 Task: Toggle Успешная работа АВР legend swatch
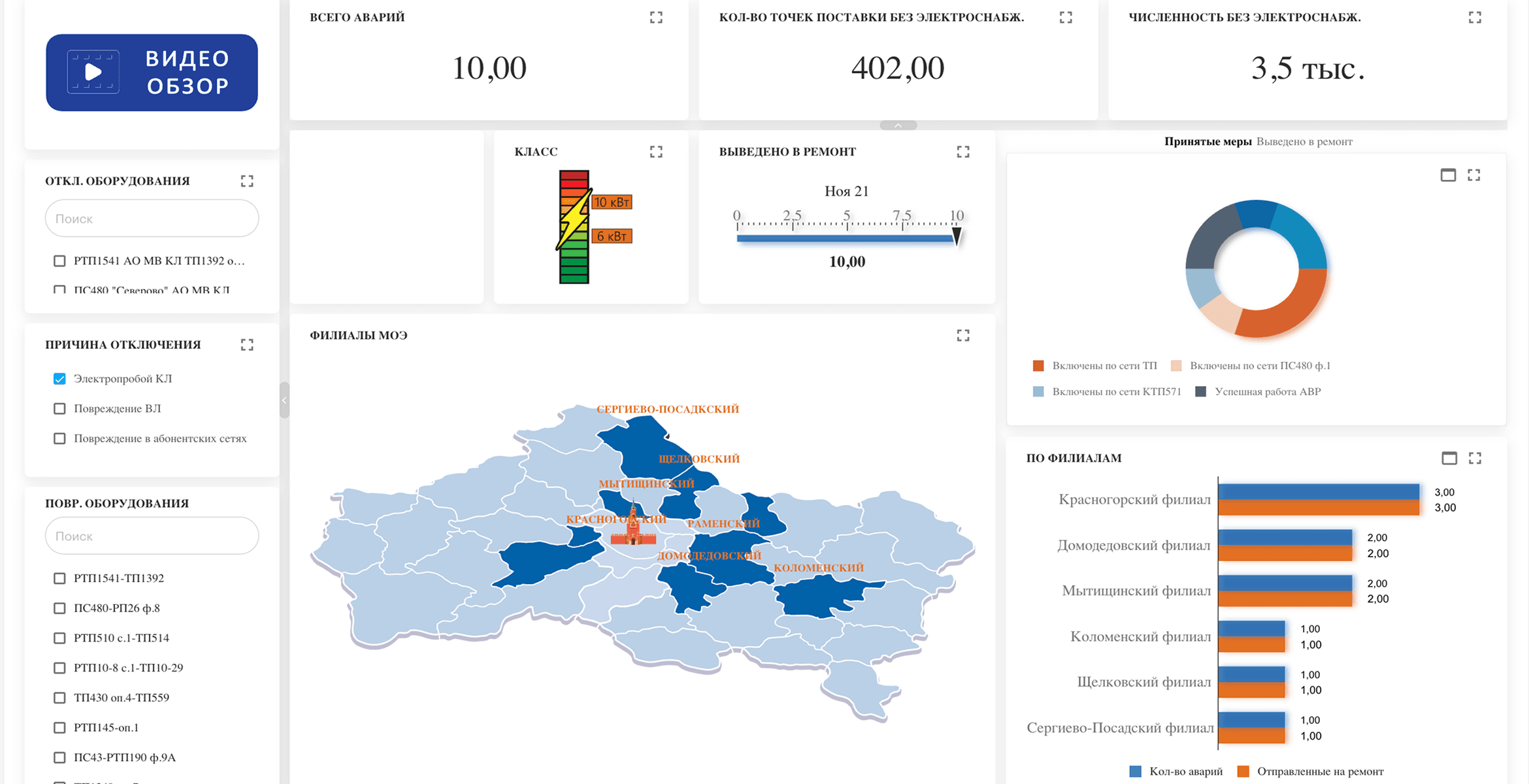coord(1200,392)
